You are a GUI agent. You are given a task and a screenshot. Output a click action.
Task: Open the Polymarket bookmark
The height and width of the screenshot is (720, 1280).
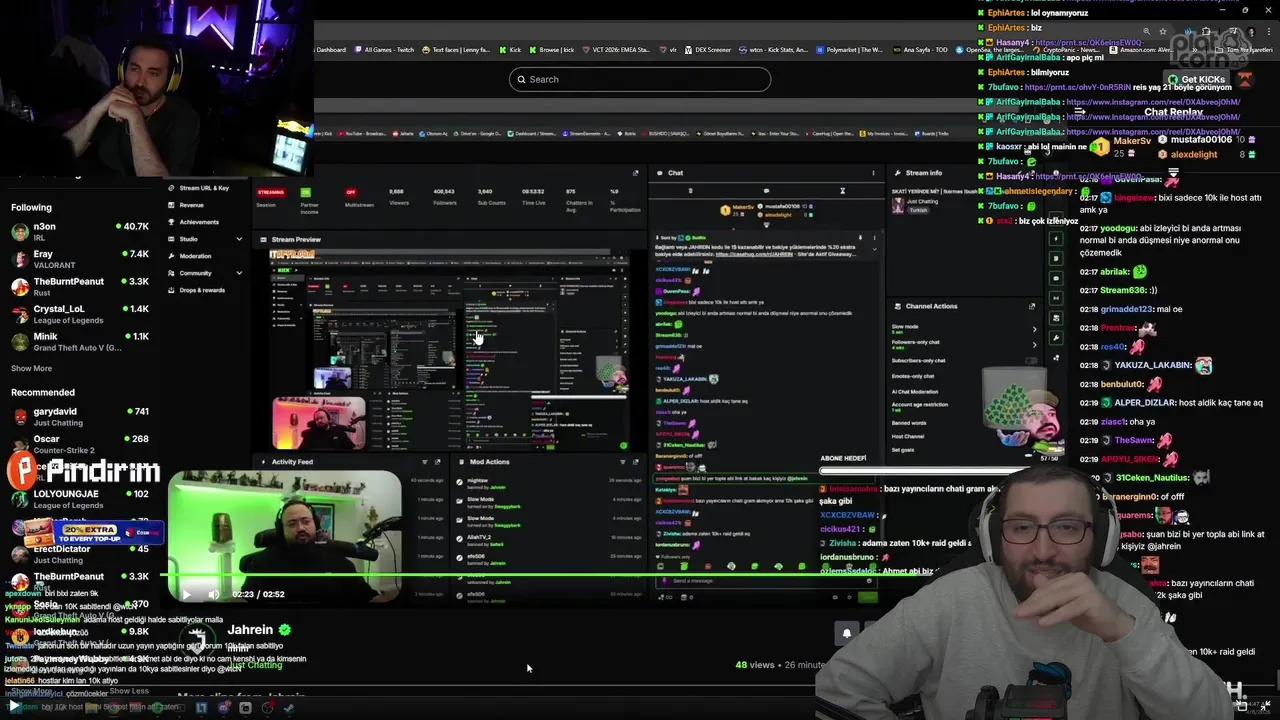click(x=850, y=49)
